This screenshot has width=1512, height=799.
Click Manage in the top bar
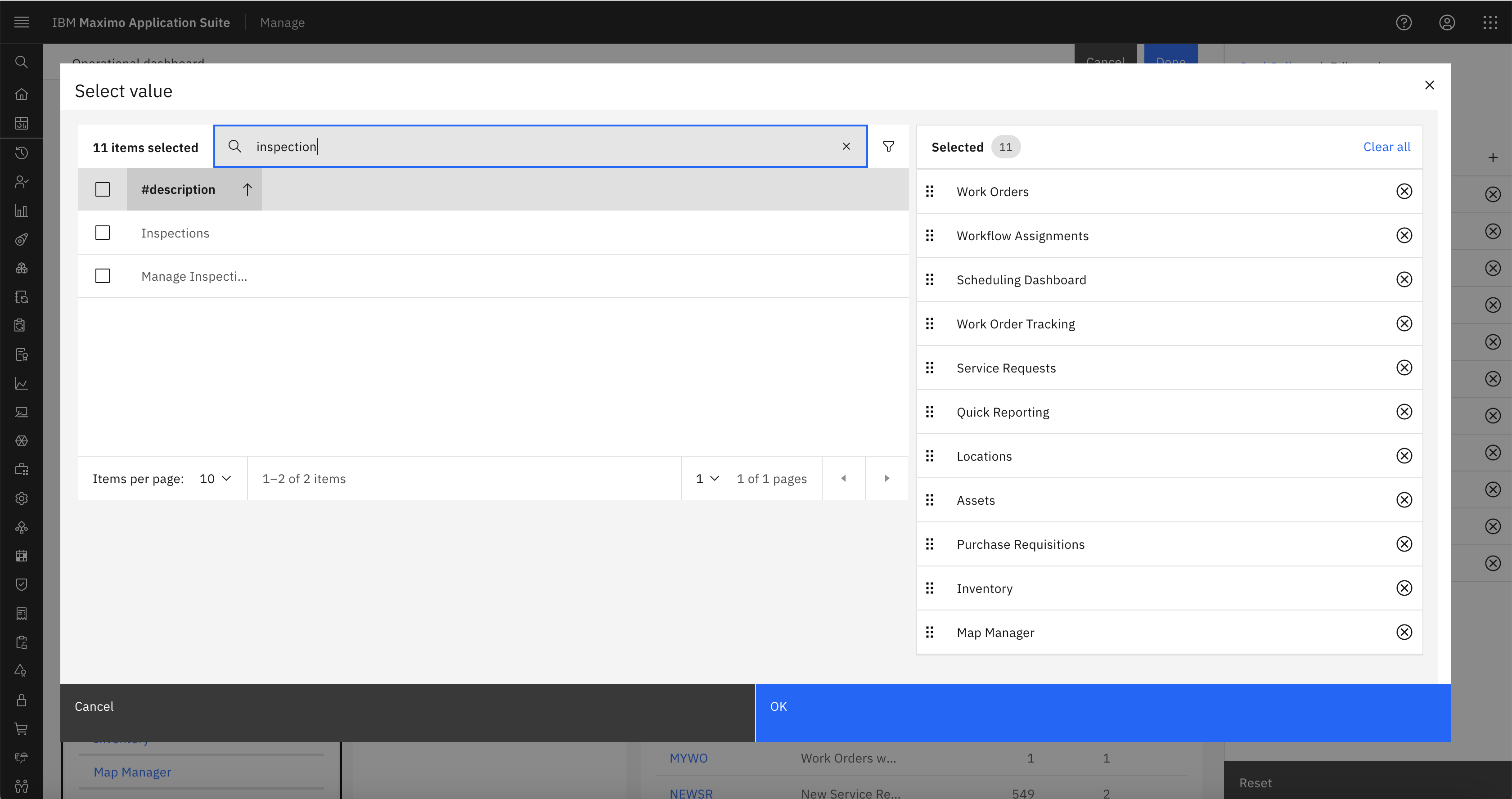click(x=282, y=22)
